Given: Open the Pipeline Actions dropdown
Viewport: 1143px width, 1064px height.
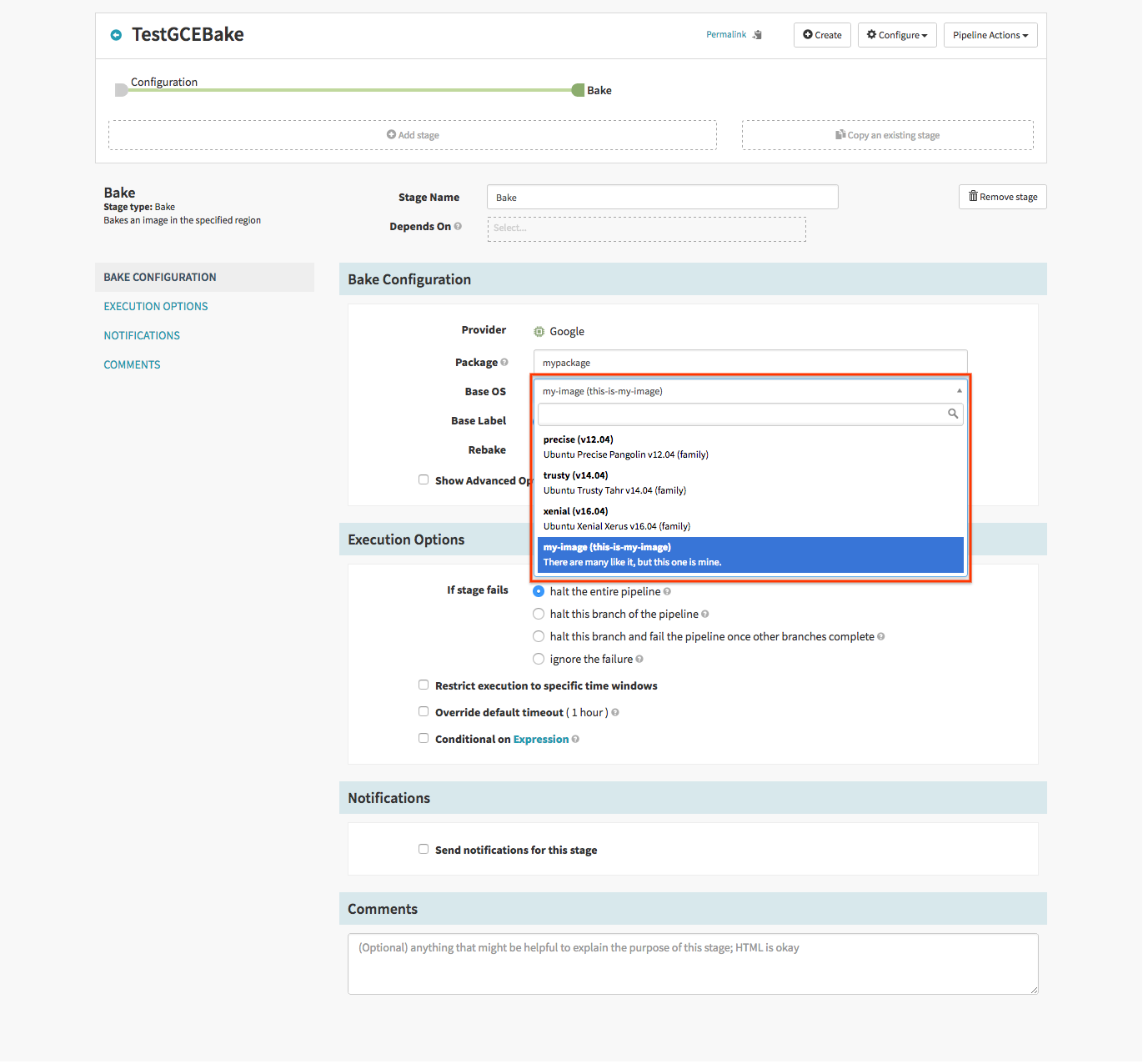Looking at the screenshot, I should click(990, 35).
